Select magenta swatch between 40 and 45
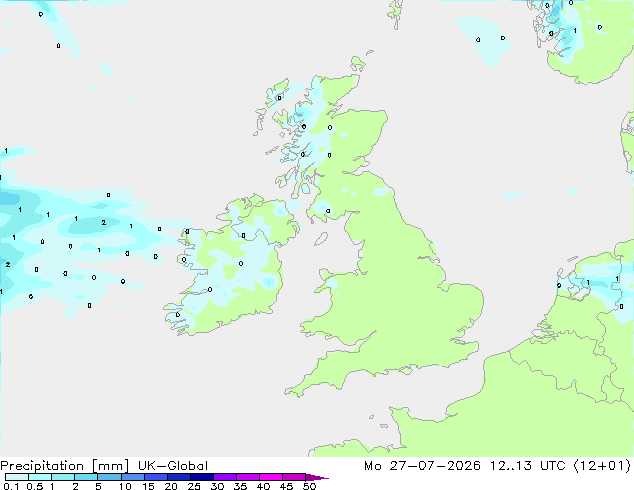Screen dimensions: 634x490 271,477
